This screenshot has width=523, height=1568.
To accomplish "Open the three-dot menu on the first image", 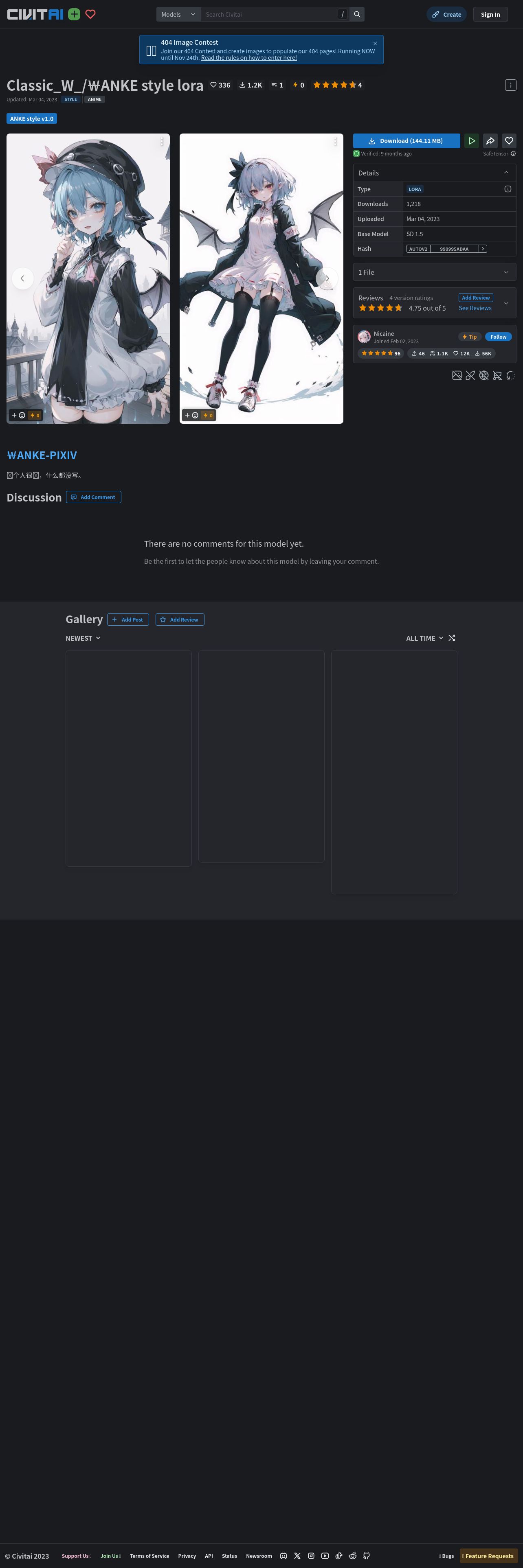I will coord(161,141).
